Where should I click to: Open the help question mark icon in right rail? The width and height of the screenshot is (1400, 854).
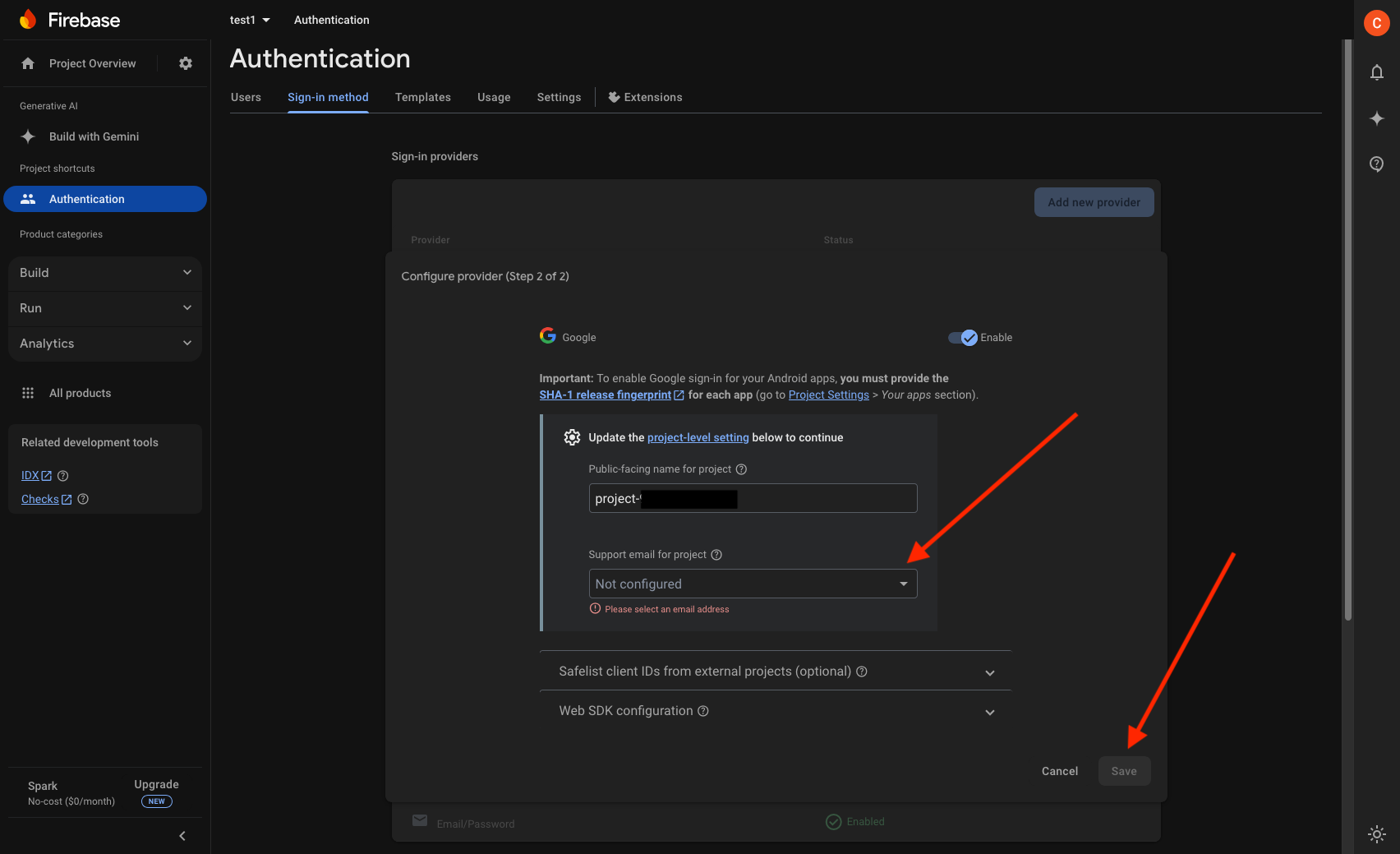pyautogui.click(x=1377, y=164)
